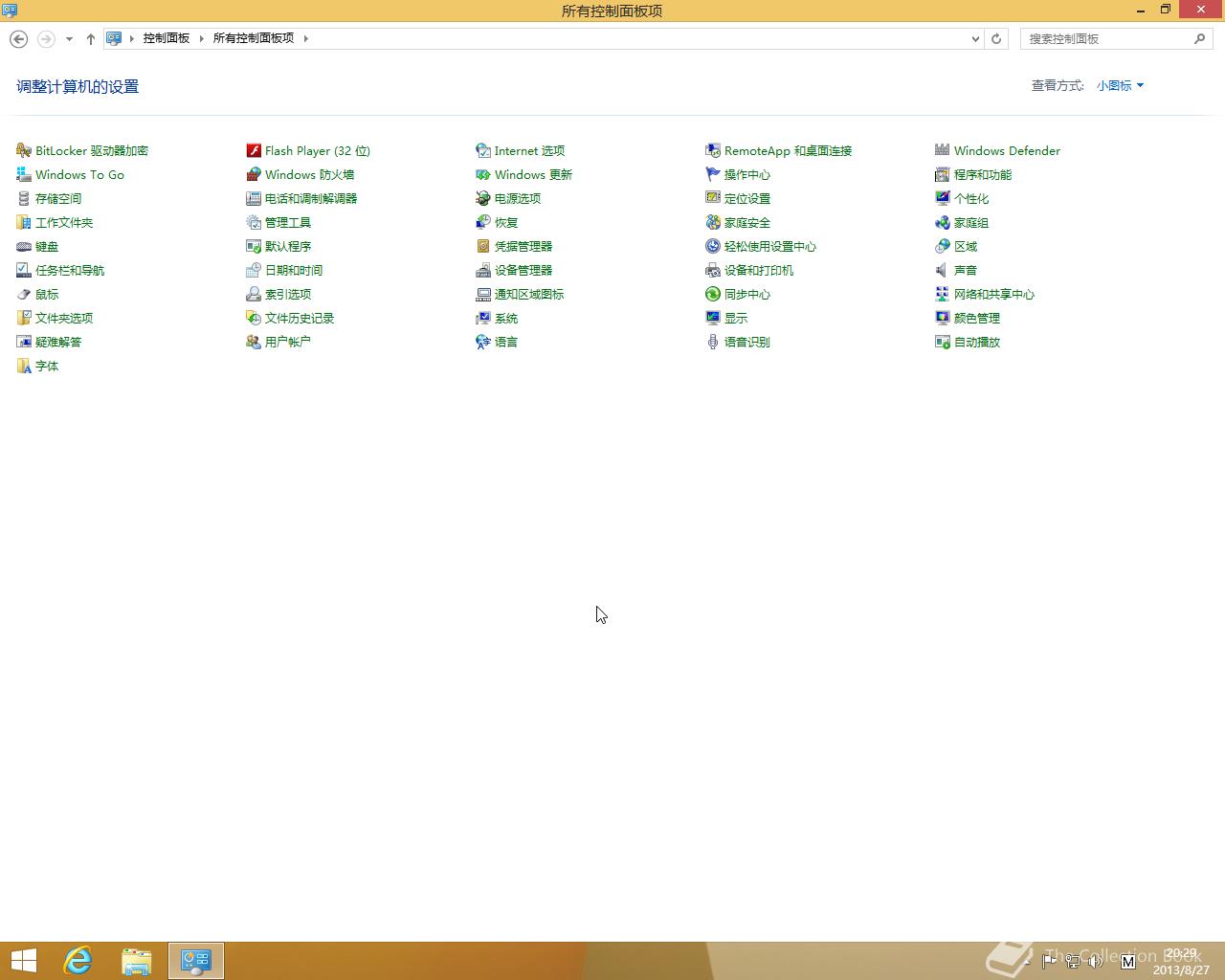The height and width of the screenshot is (980, 1225).
Task: Click the Windows Start button
Action: pos(24,961)
